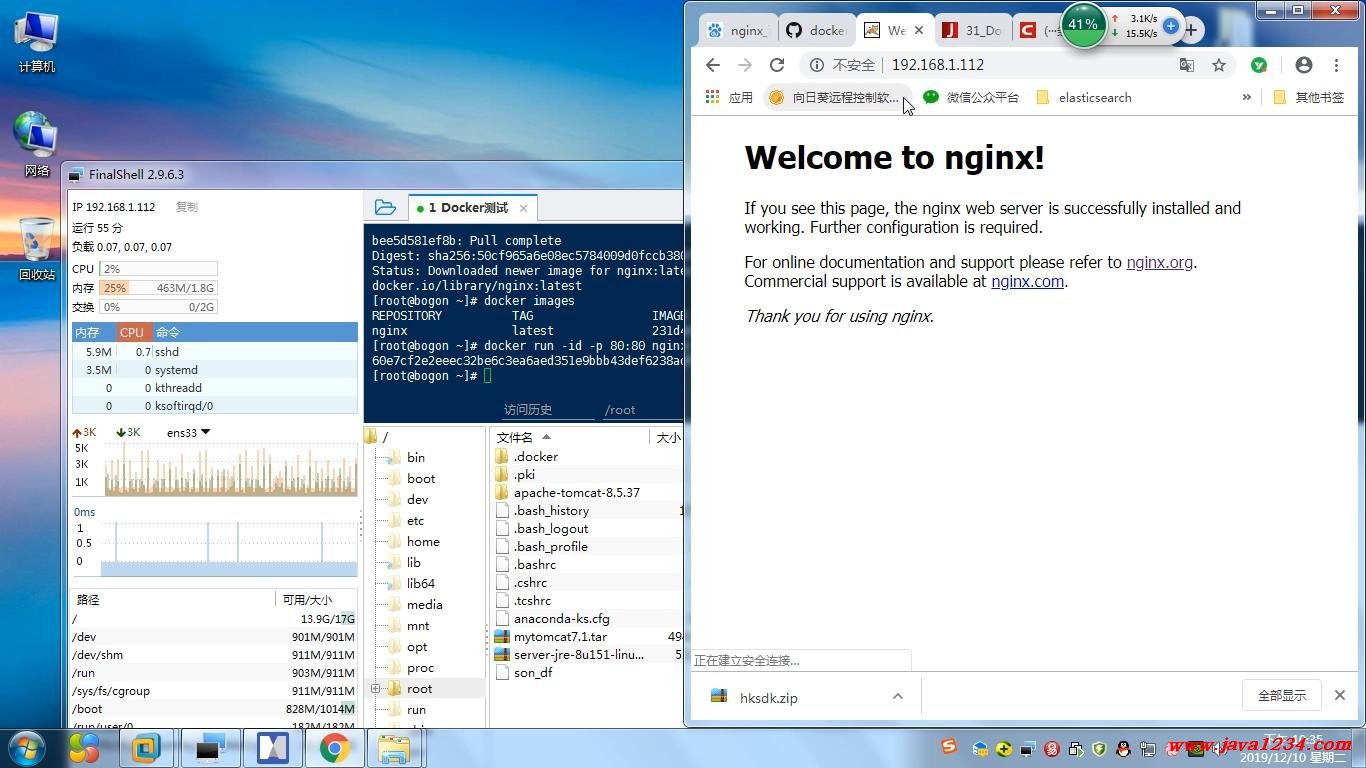This screenshot has width=1366, height=768.
Task: Open the .docker folder in the file list
Action: point(535,456)
